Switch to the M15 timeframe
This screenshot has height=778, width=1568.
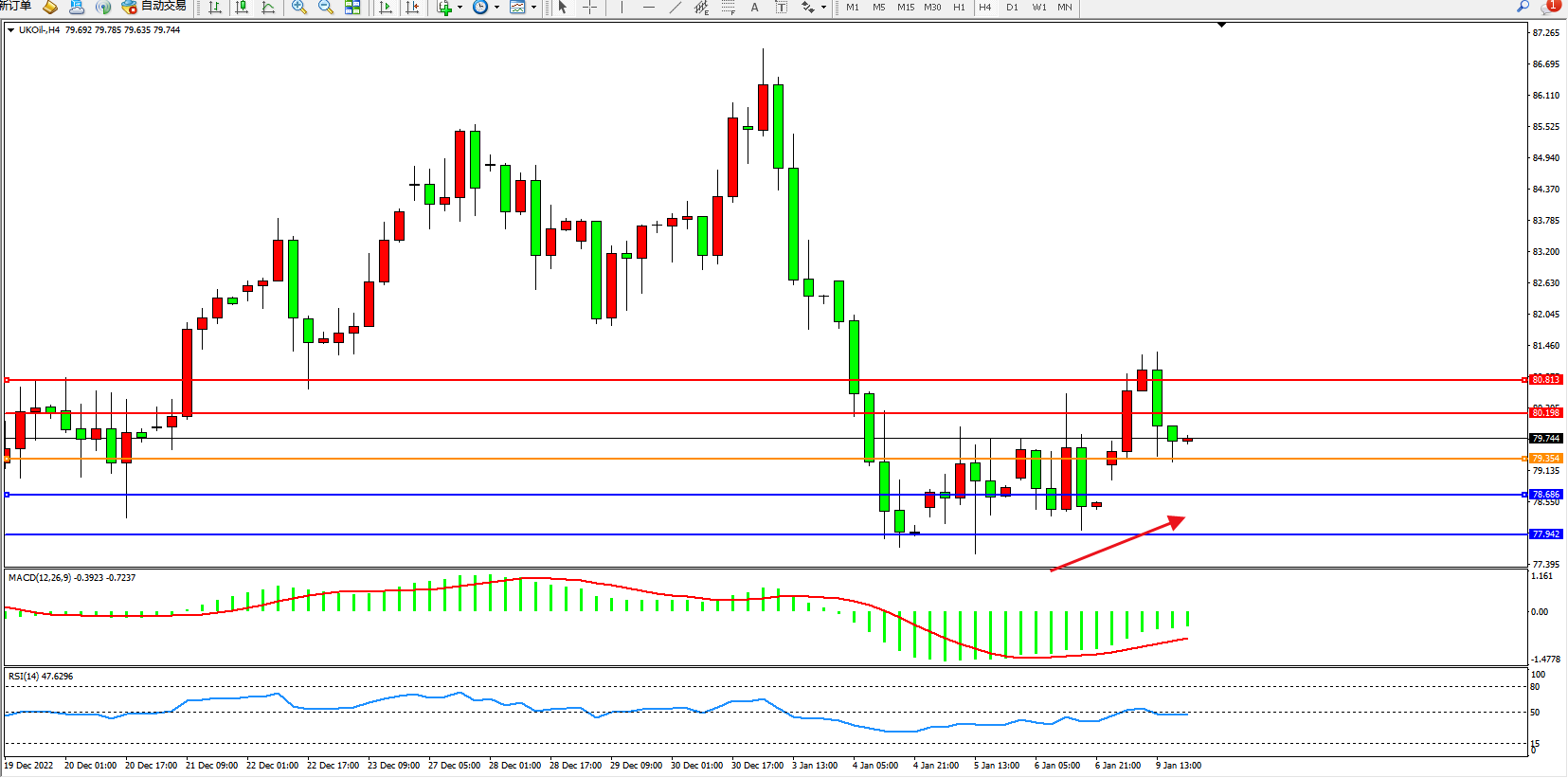coord(906,7)
